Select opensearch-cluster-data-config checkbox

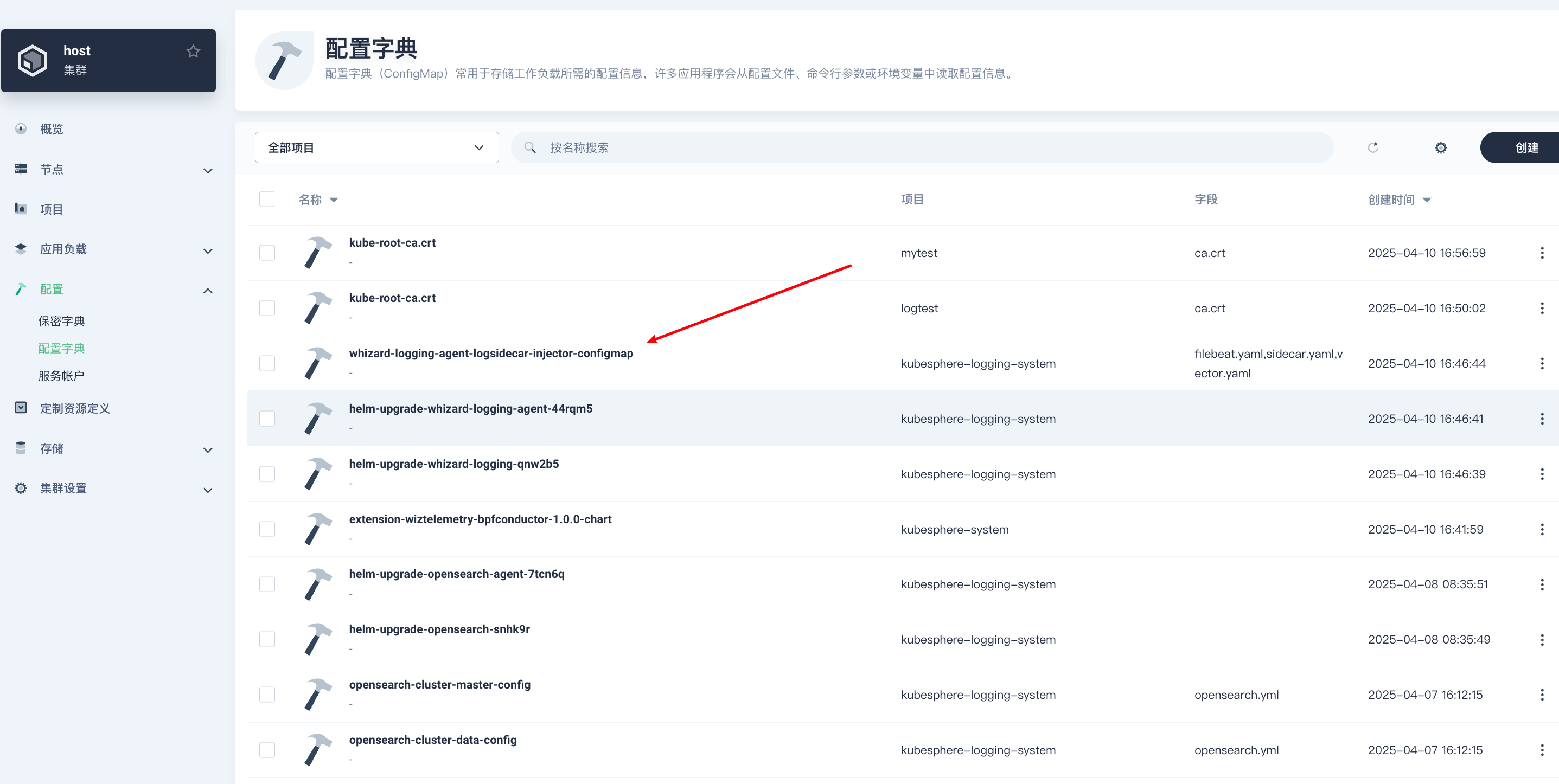[267, 750]
